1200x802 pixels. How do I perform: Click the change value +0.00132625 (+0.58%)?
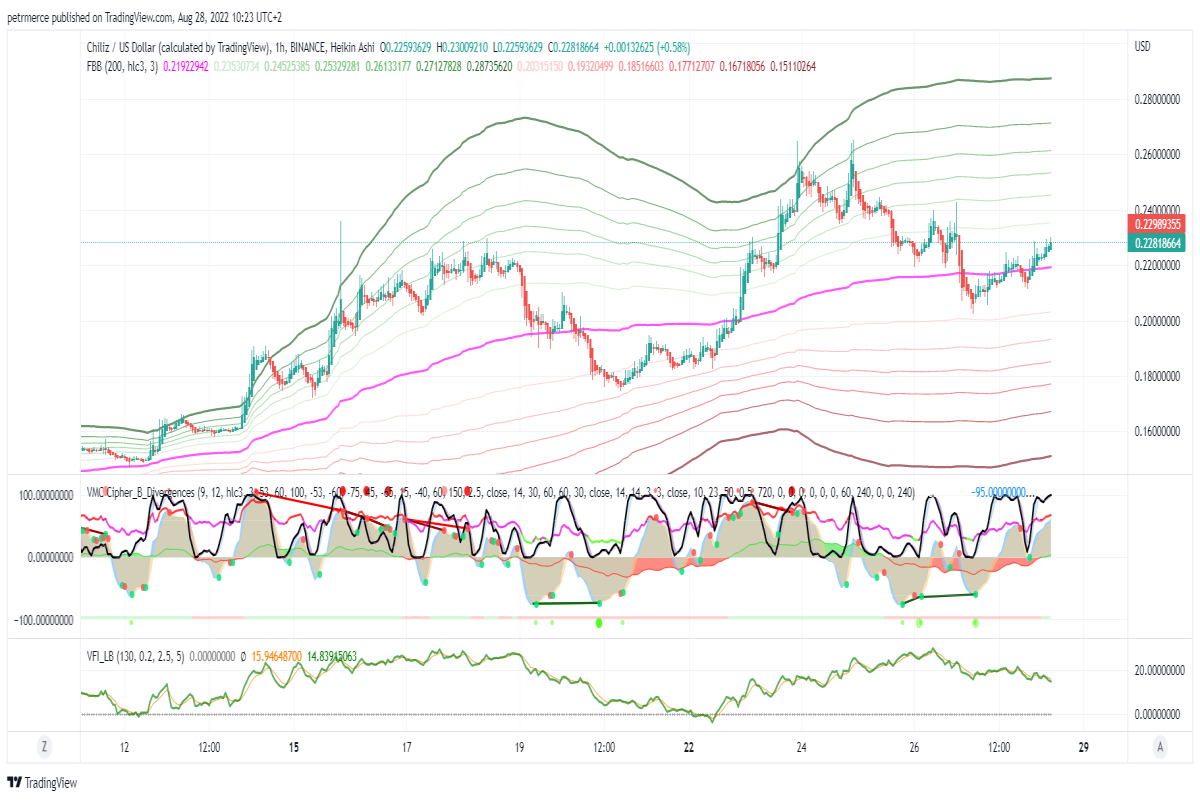point(647,47)
